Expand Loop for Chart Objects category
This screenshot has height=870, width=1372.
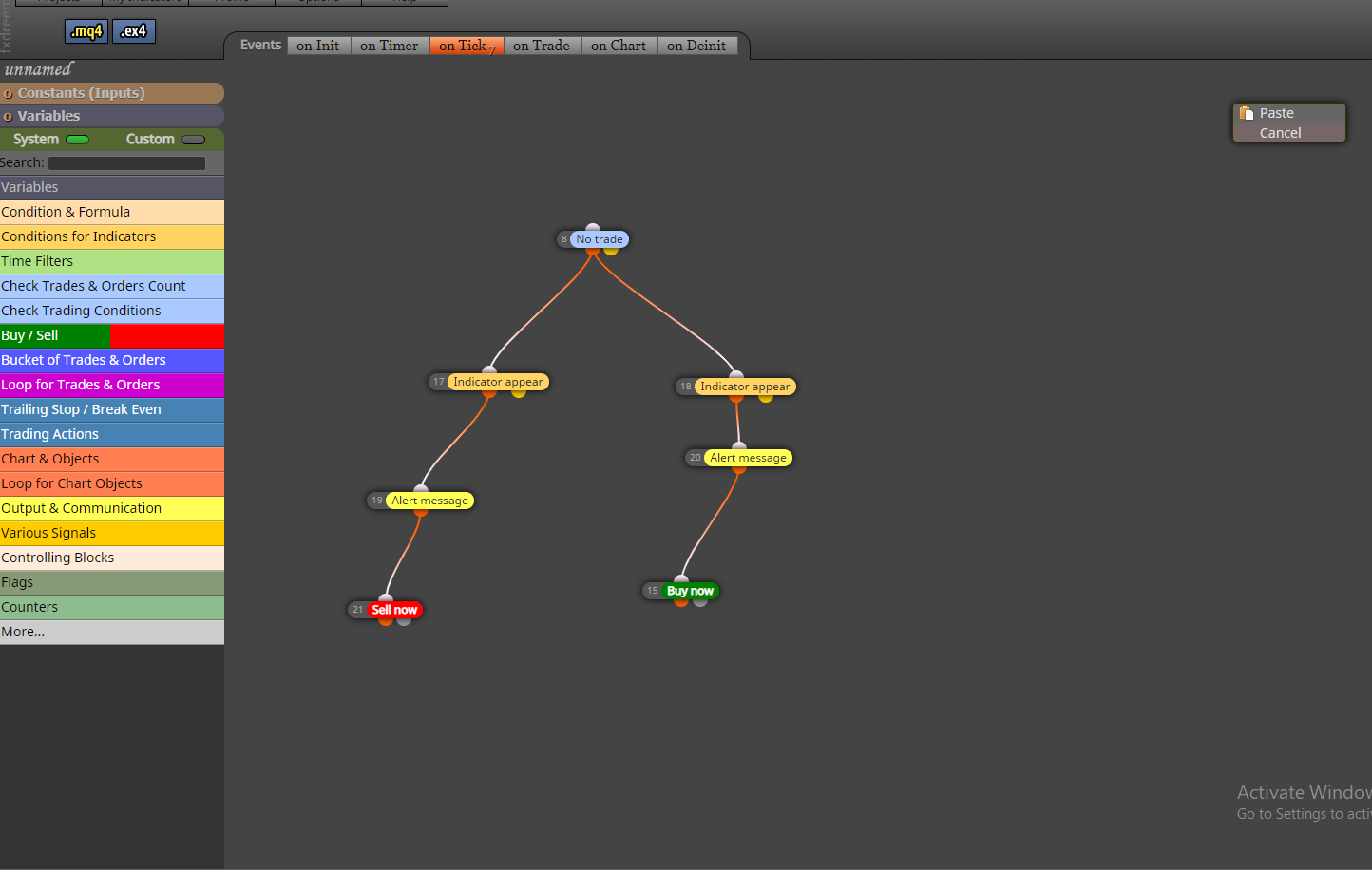click(x=112, y=484)
